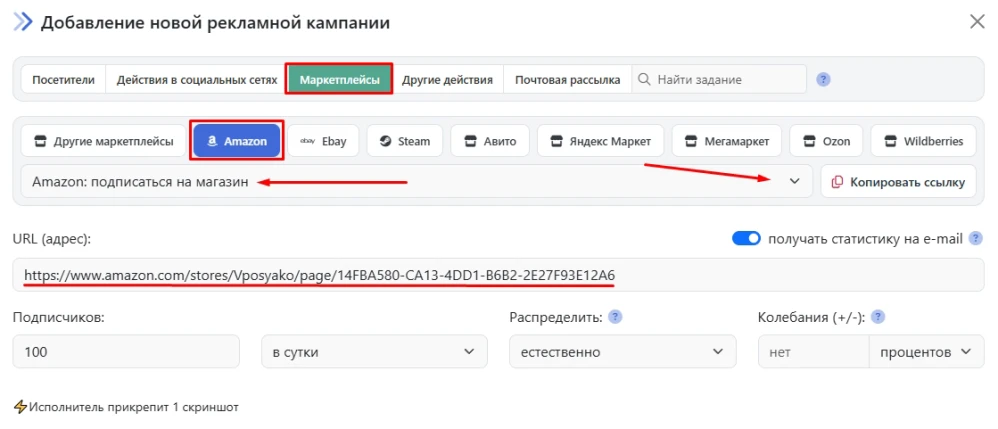Open help icon next to Распределить

tap(615, 317)
